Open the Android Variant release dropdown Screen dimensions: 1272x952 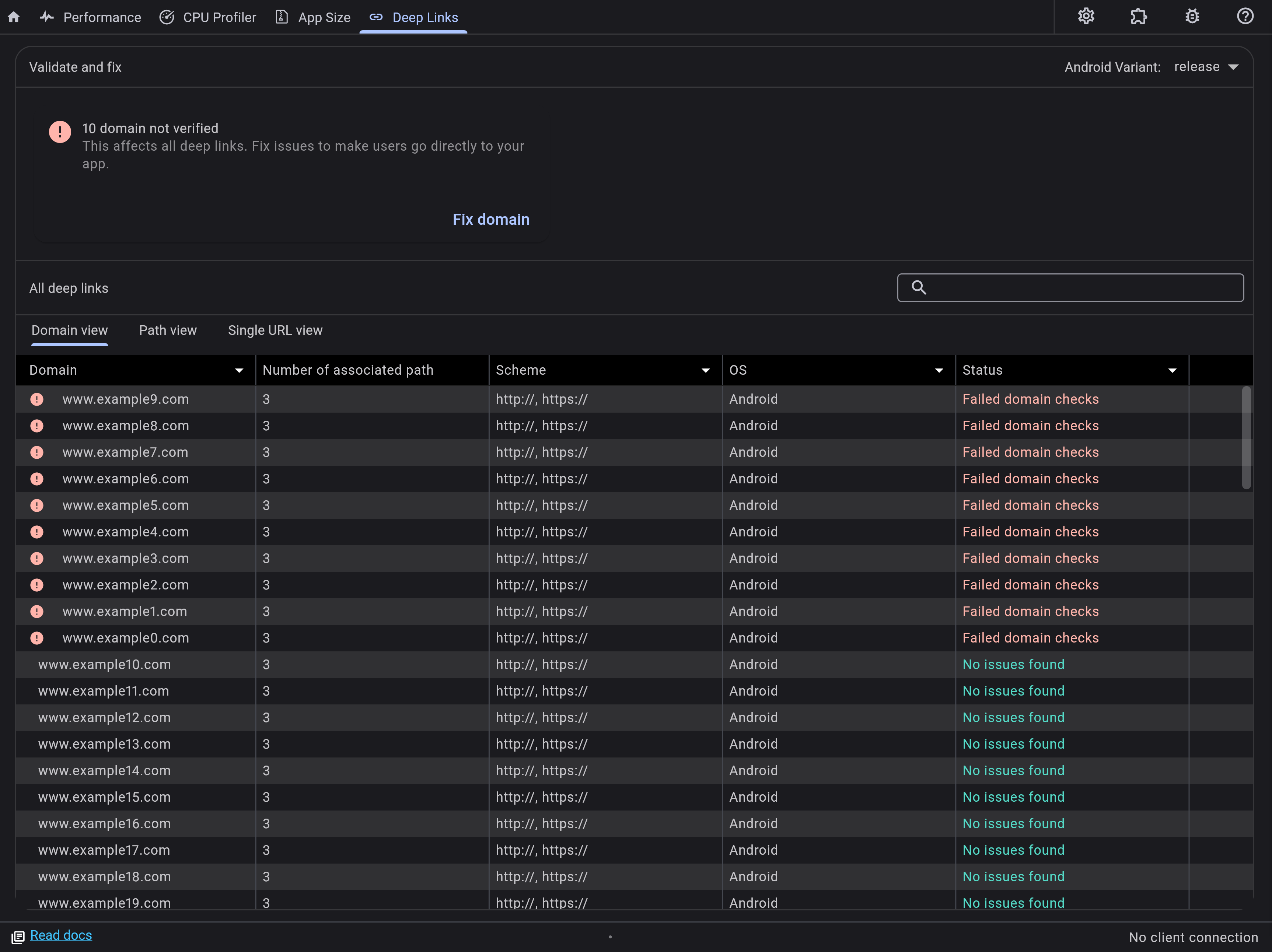pyautogui.click(x=1206, y=67)
